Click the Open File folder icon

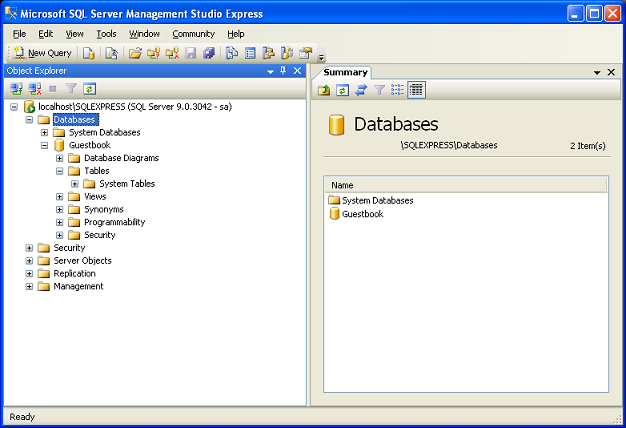tap(135, 53)
